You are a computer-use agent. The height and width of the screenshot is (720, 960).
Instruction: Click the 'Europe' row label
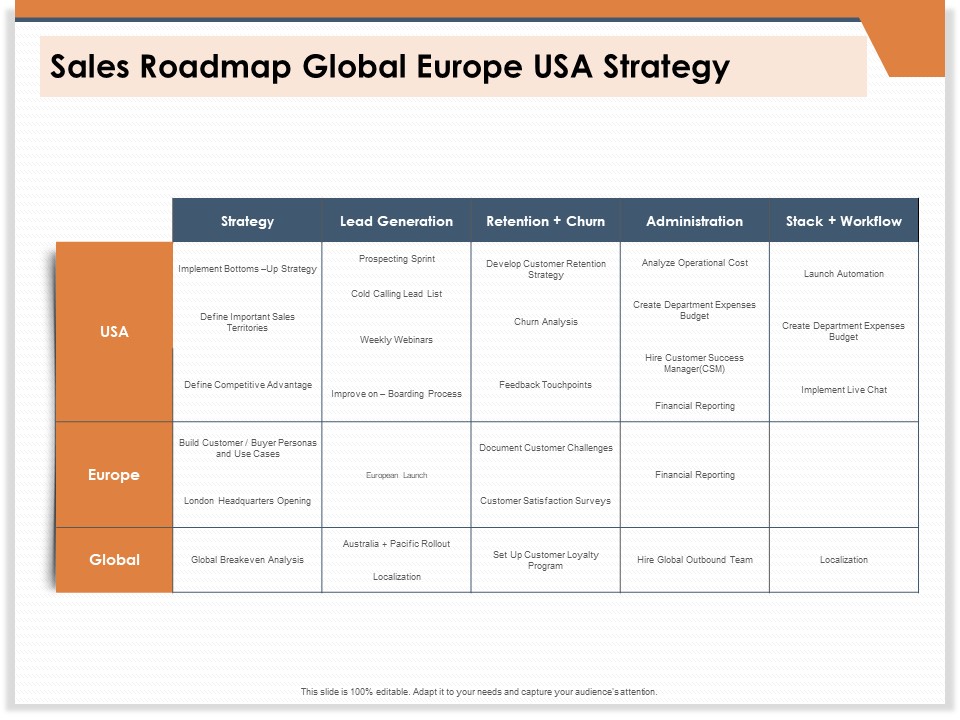(x=113, y=475)
